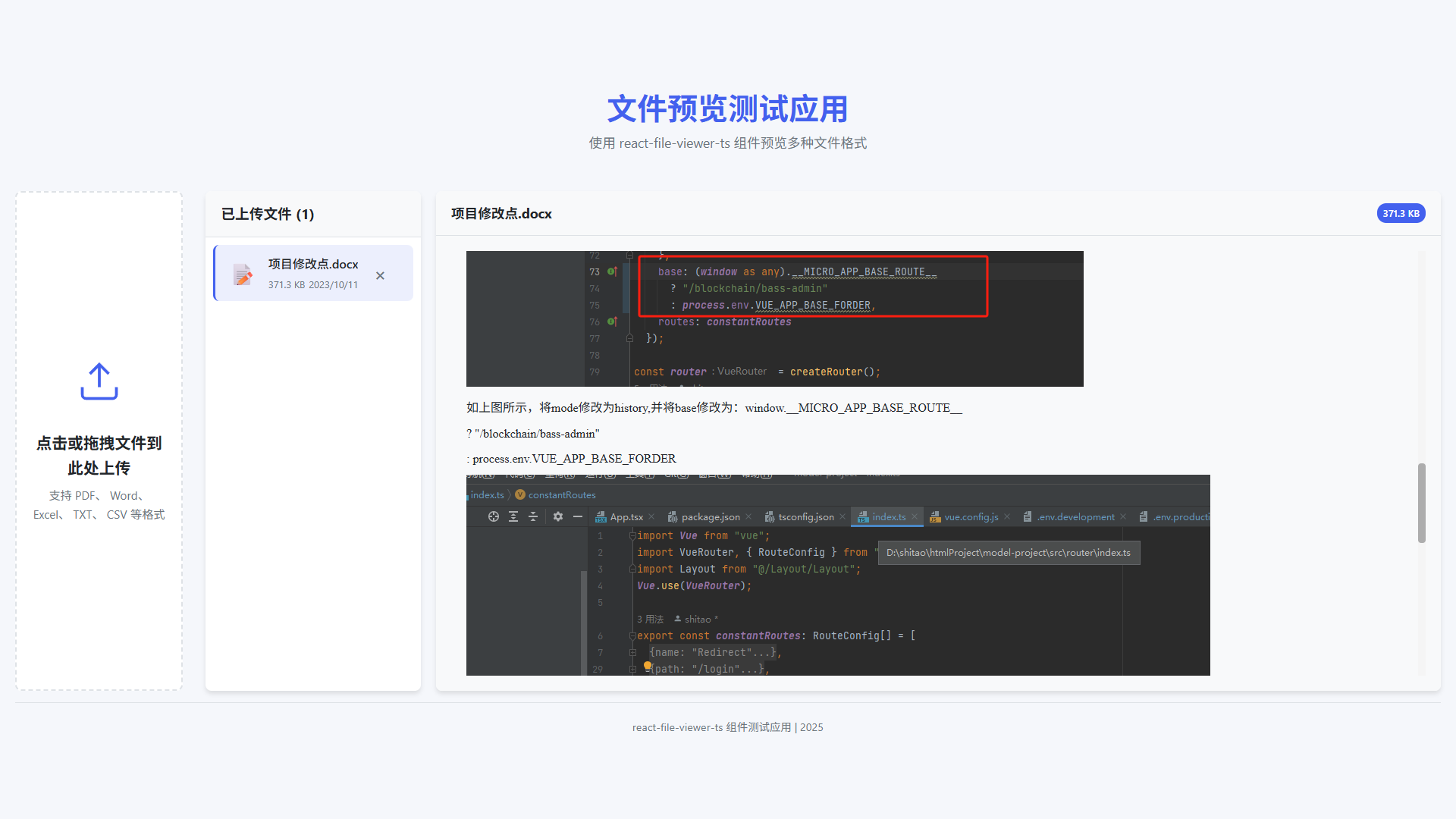
Task: Click the fold arrow next to export const constantRoutes
Action: [632, 635]
